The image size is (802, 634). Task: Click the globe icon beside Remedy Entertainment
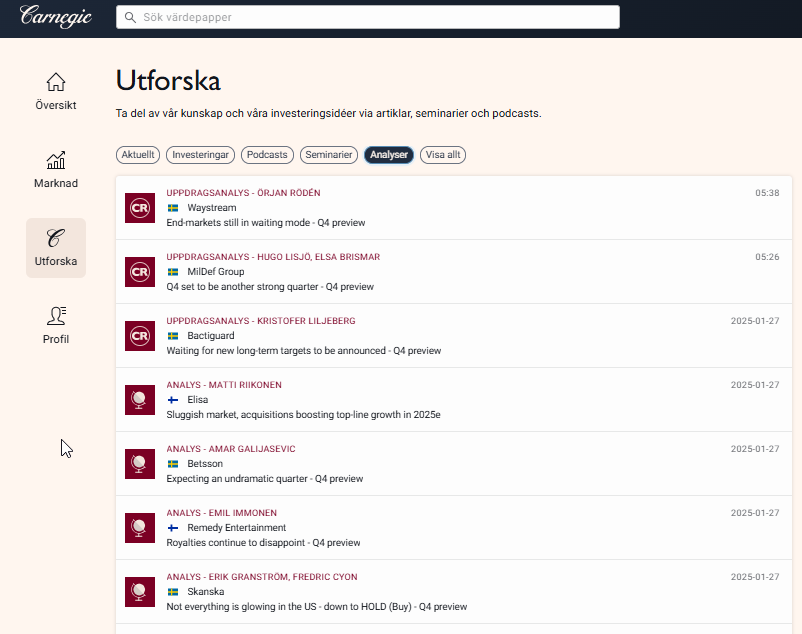click(140, 528)
